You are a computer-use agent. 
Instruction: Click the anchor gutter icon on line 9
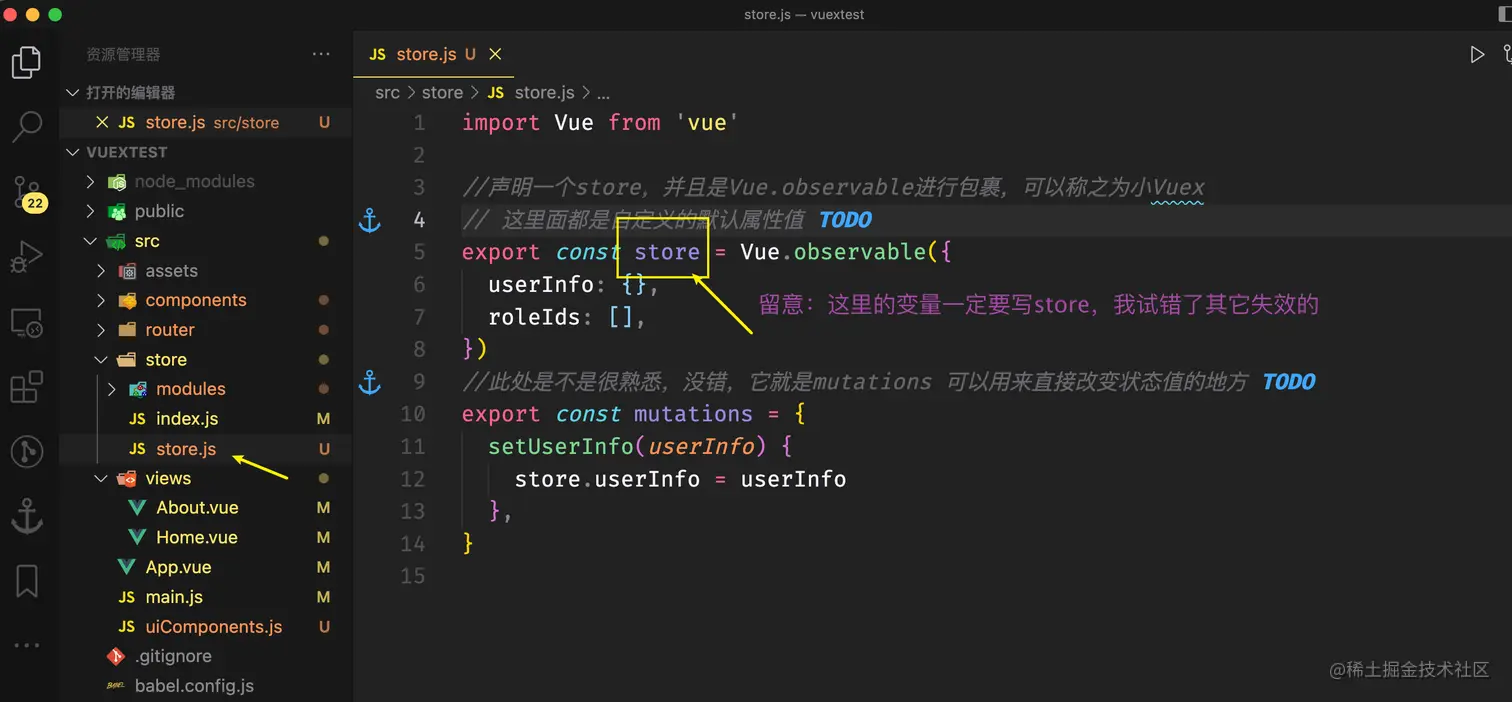pyautogui.click(x=370, y=382)
